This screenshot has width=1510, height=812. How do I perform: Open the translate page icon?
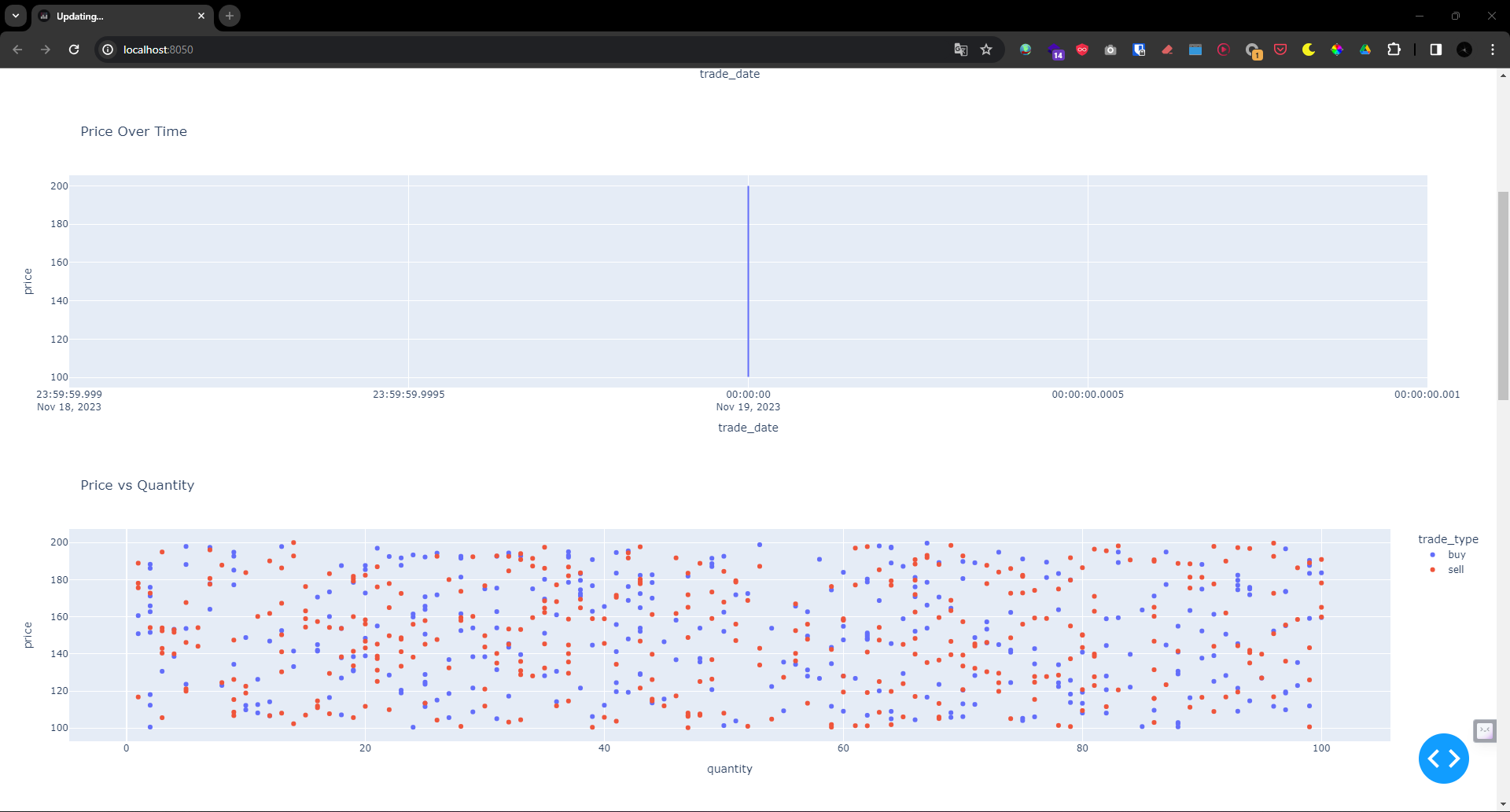pyautogui.click(x=961, y=50)
